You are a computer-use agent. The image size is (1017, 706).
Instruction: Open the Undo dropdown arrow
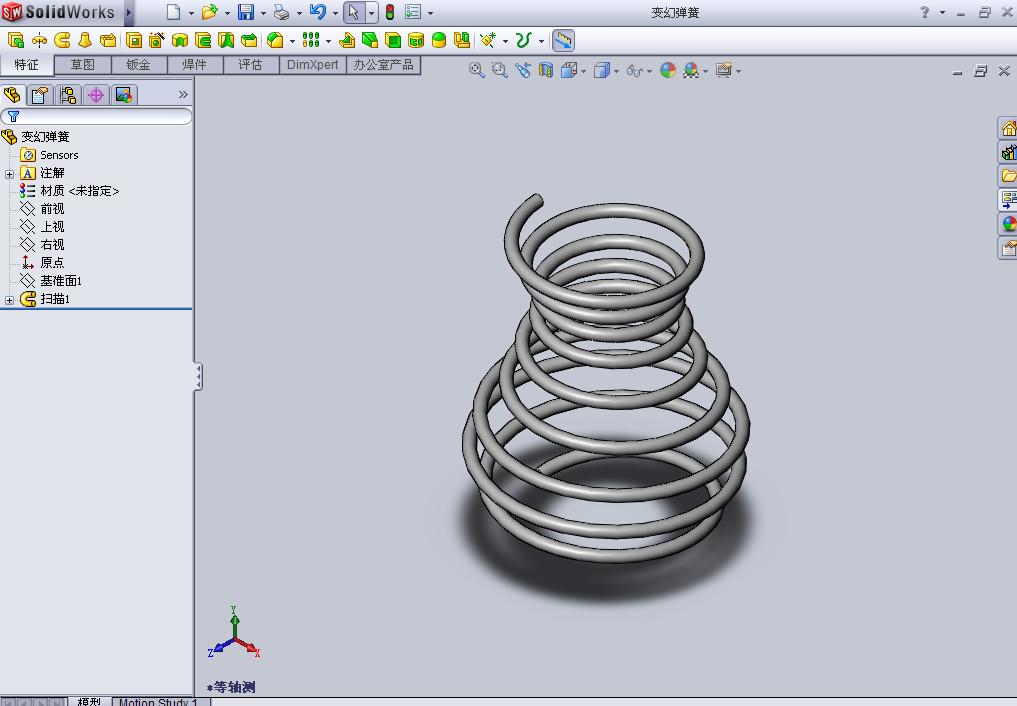[335, 12]
